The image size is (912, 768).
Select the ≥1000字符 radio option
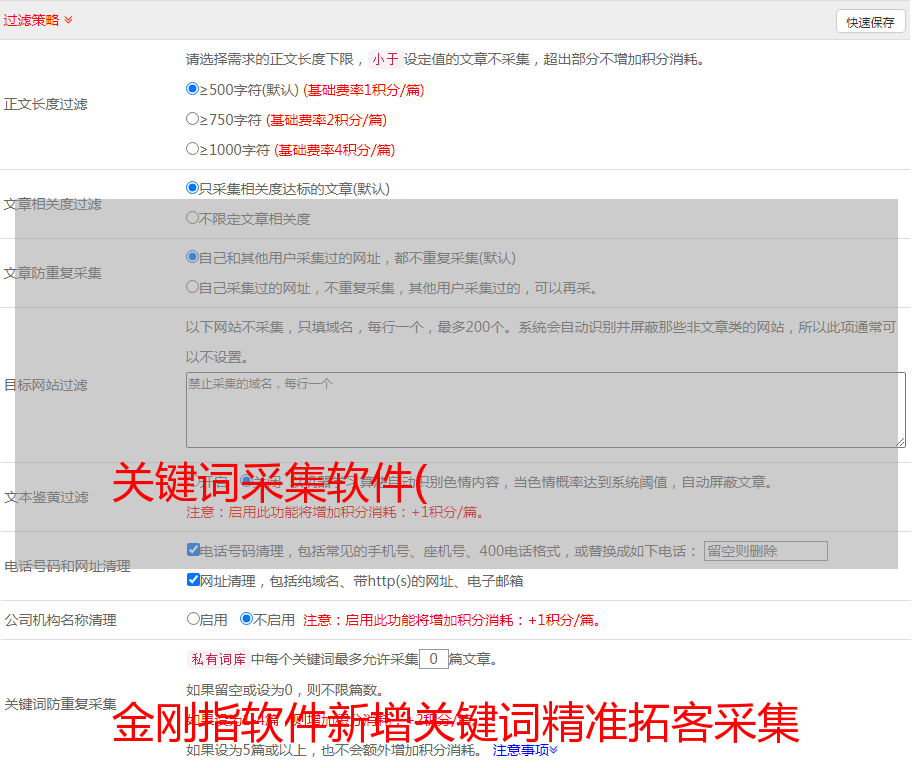point(193,149)
